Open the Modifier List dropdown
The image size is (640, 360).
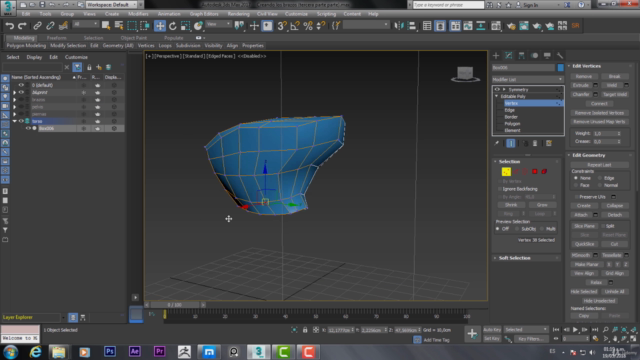527,80
